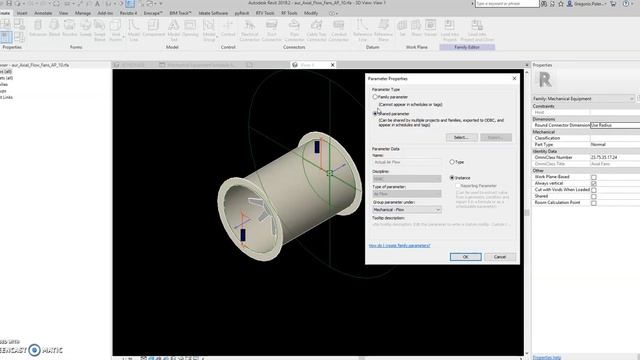Viewport: 640px width, 360px height.
Task: Select the Shared parameter radio button
Action: [375, 114]
